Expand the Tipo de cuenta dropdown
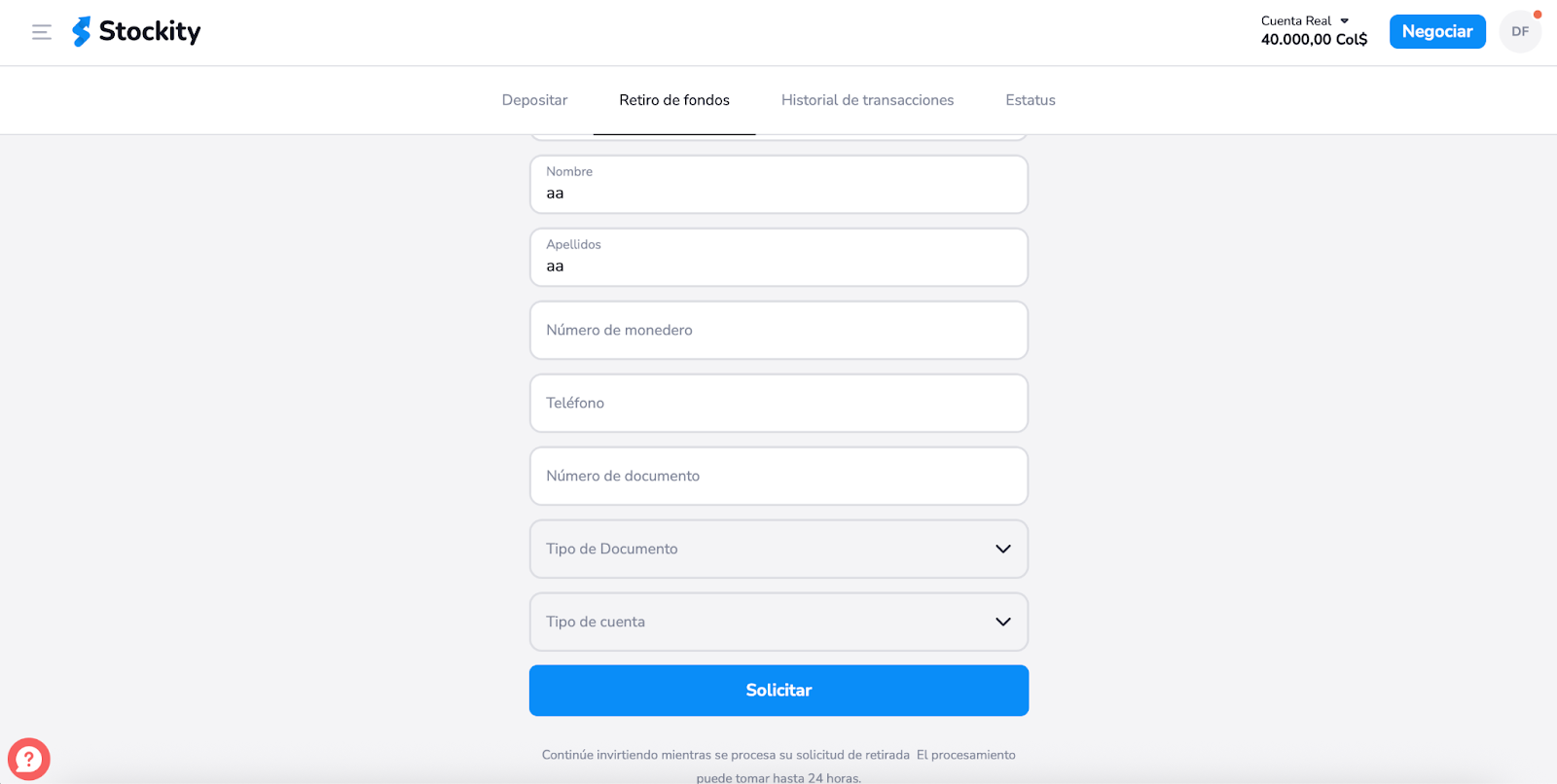 click(778, 622)
